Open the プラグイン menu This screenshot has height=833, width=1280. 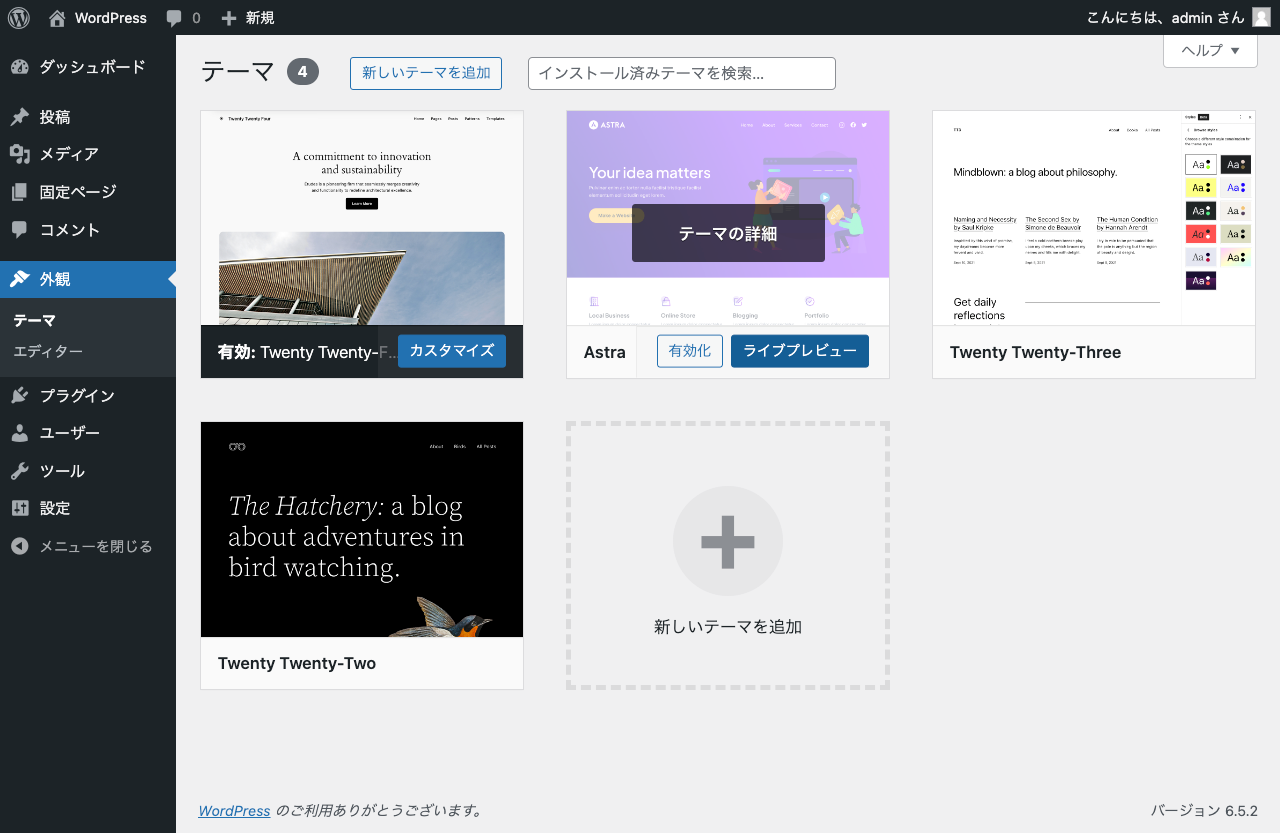coord(88,395)
